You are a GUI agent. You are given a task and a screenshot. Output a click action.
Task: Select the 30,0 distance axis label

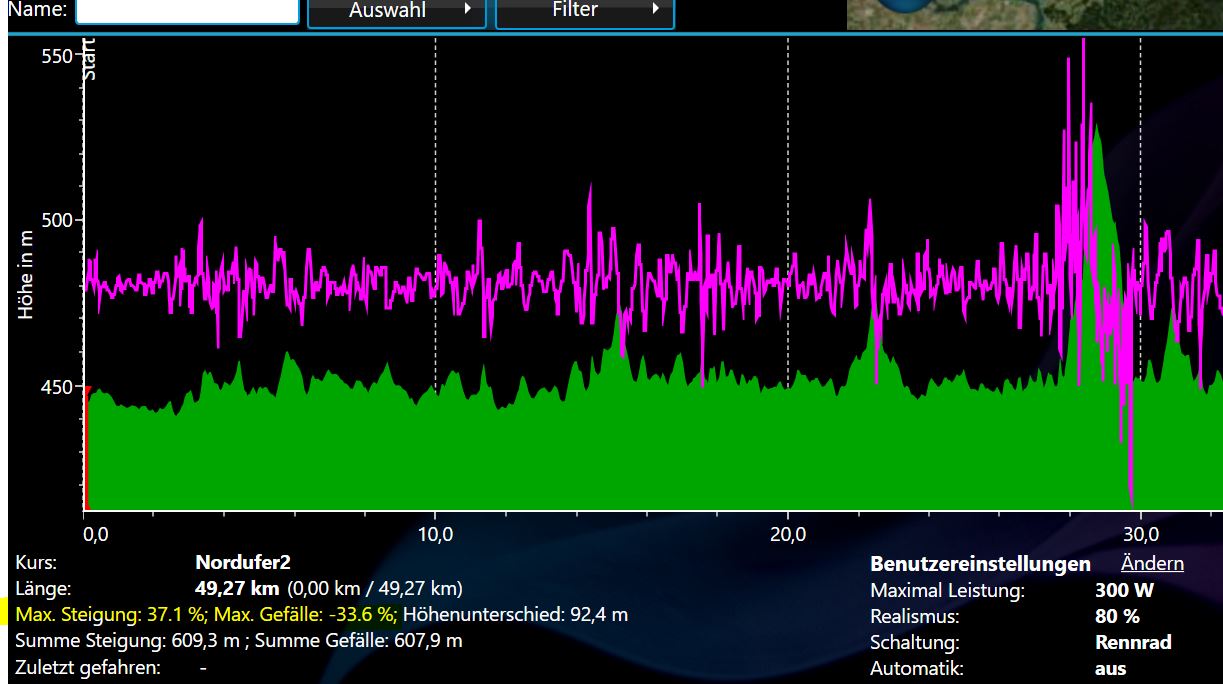pyautogui.click(x=1141, y=535)
